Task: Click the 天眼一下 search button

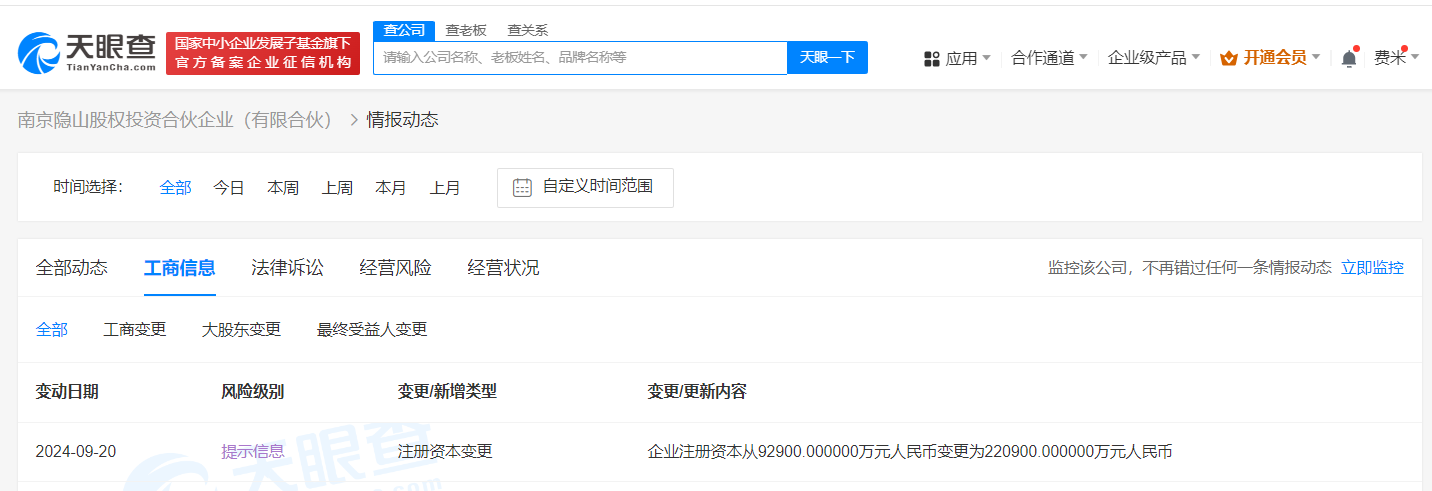Action: [827, 58]
